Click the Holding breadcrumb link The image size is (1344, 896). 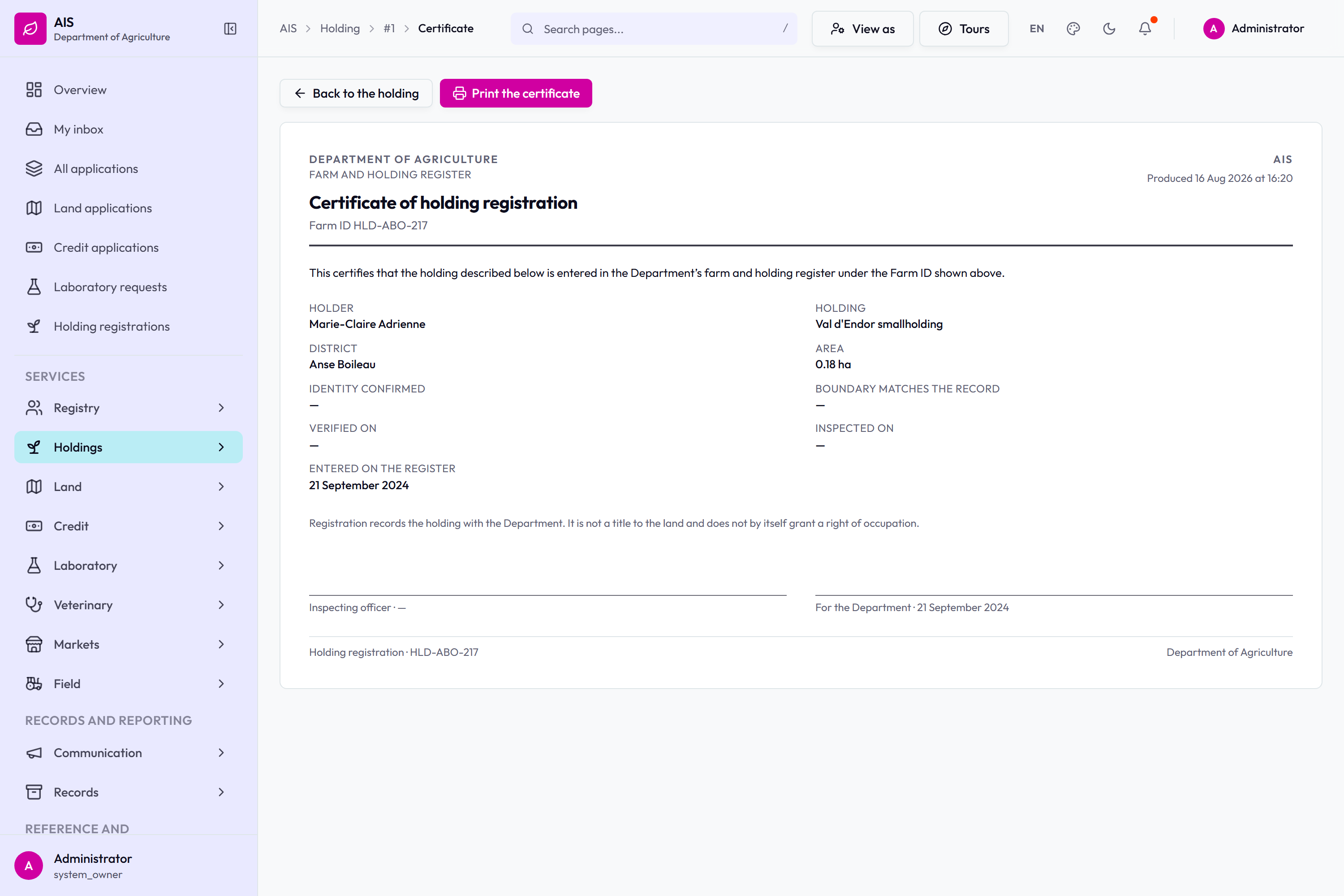click(340, 29)
